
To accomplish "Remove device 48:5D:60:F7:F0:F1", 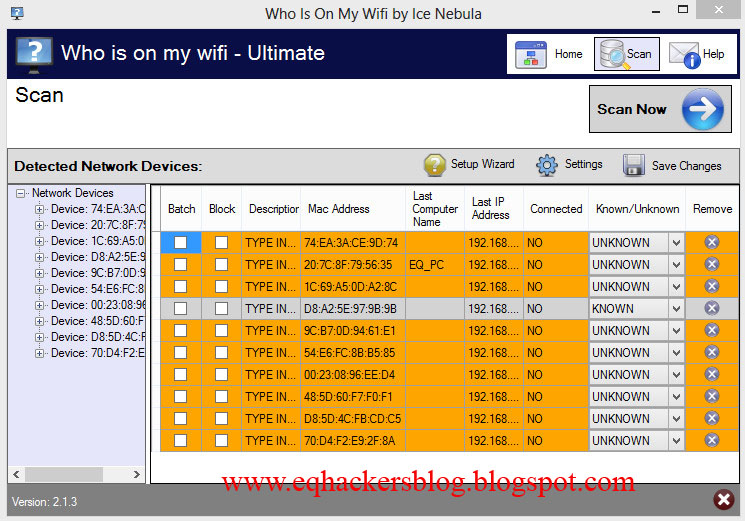I will tap(712, 396).
